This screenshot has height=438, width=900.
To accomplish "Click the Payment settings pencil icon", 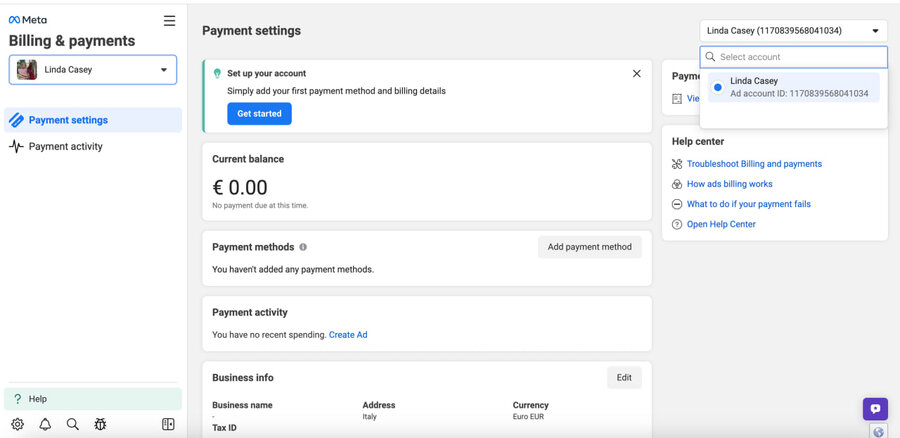I will tap(16, 120).
